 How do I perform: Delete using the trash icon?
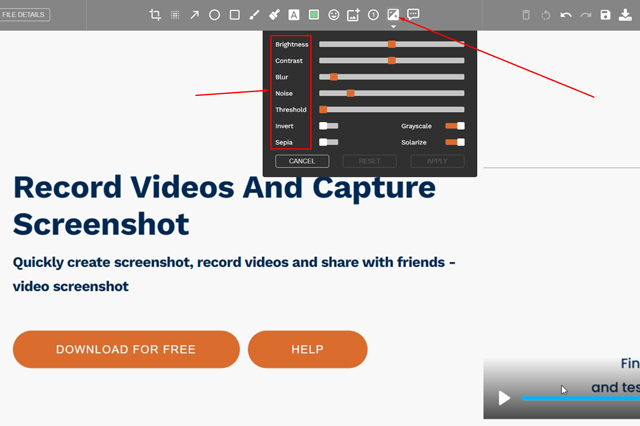pos(527,15)
